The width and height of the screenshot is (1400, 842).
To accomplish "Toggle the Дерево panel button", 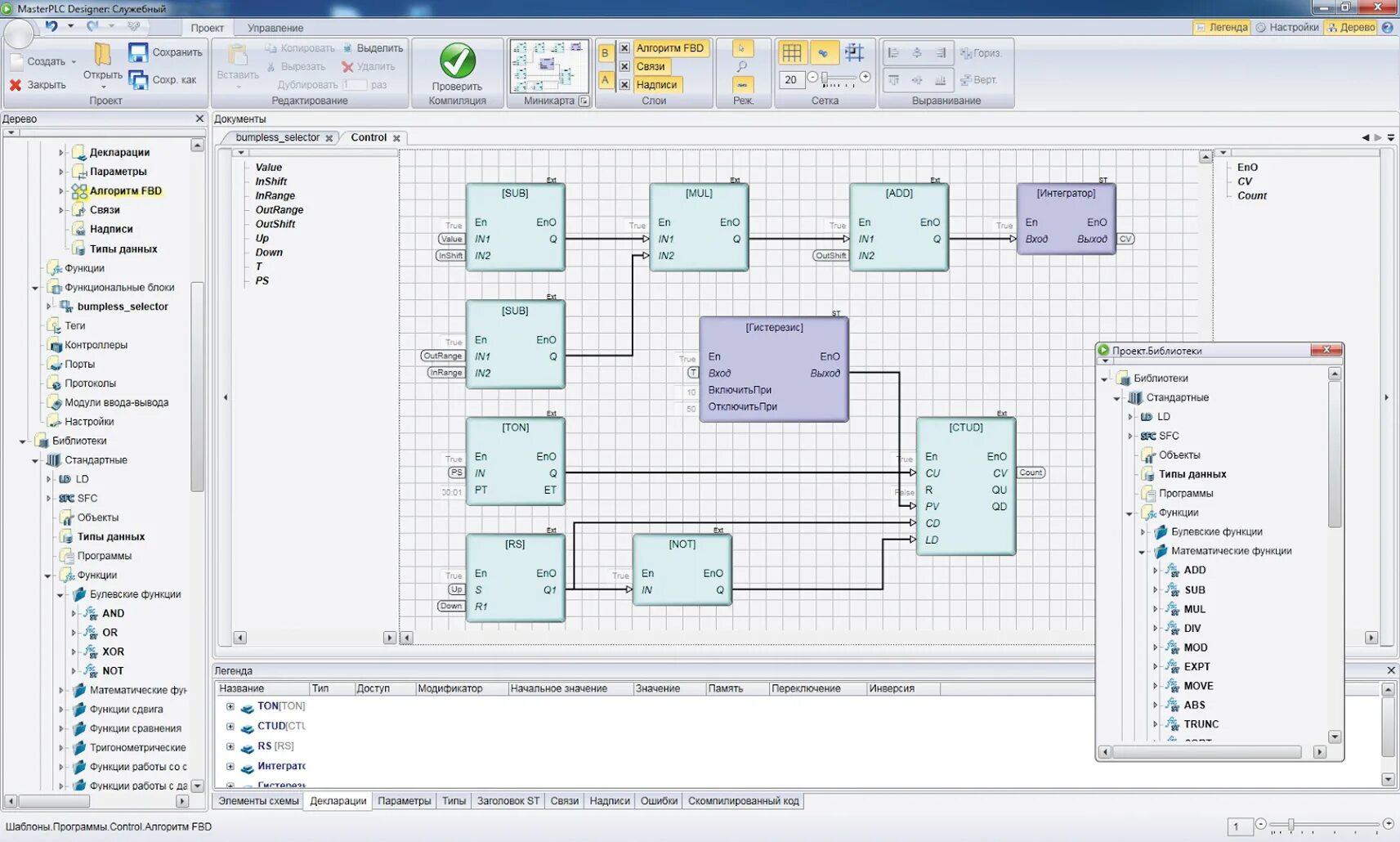I will [x=1350, y=27].
